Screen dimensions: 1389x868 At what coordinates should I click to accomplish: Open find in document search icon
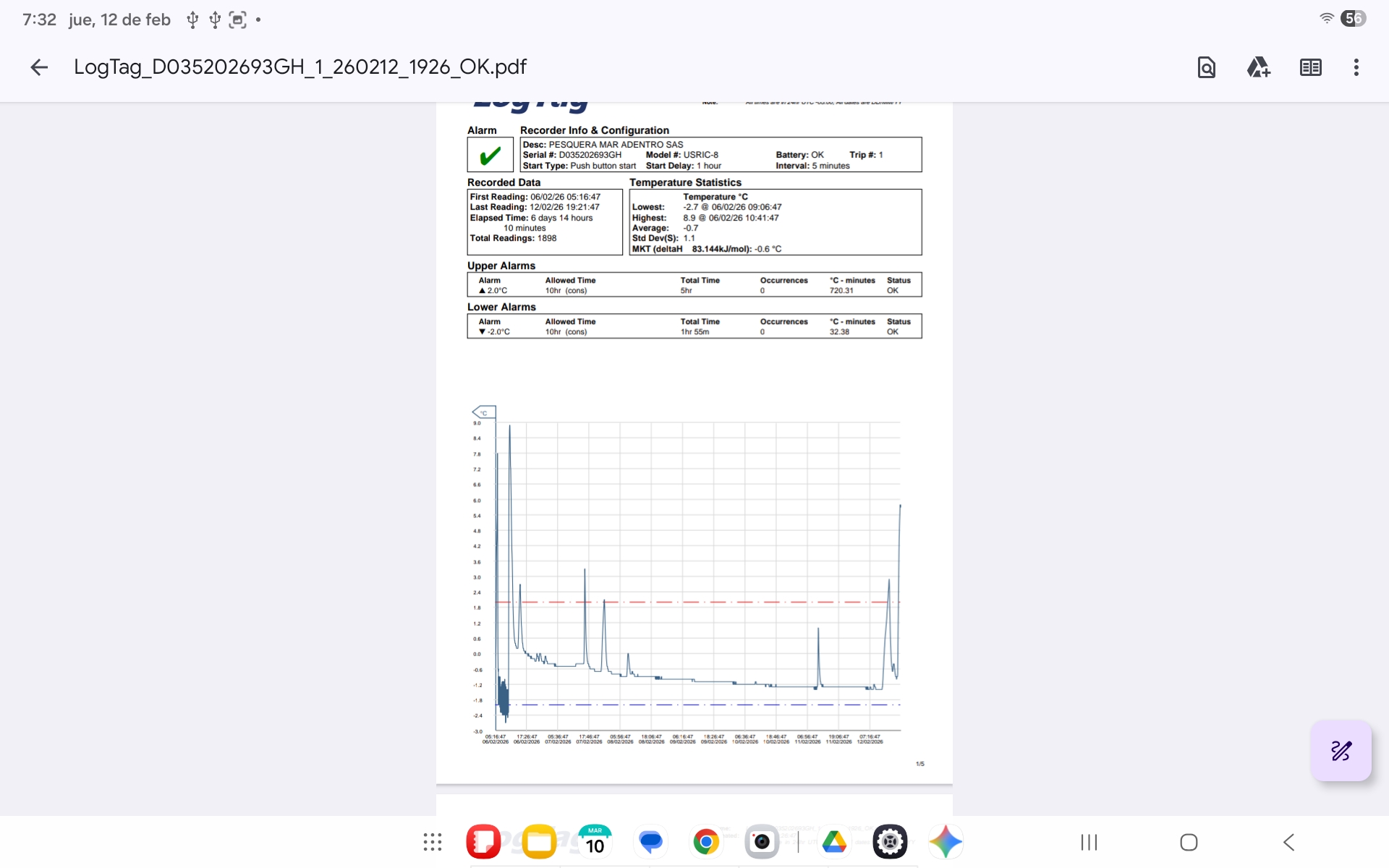click(x=1206, y=67)
